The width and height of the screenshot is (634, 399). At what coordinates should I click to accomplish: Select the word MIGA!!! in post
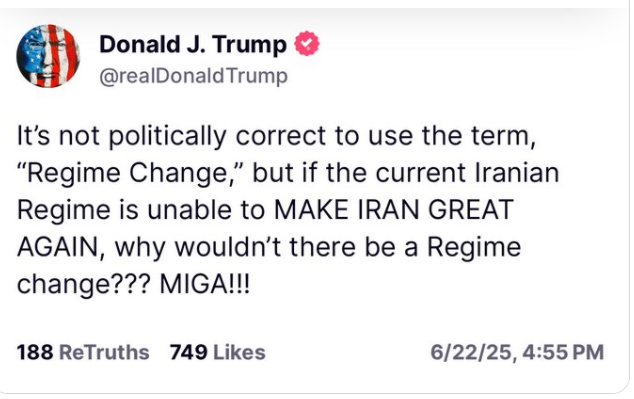[205, 284]
